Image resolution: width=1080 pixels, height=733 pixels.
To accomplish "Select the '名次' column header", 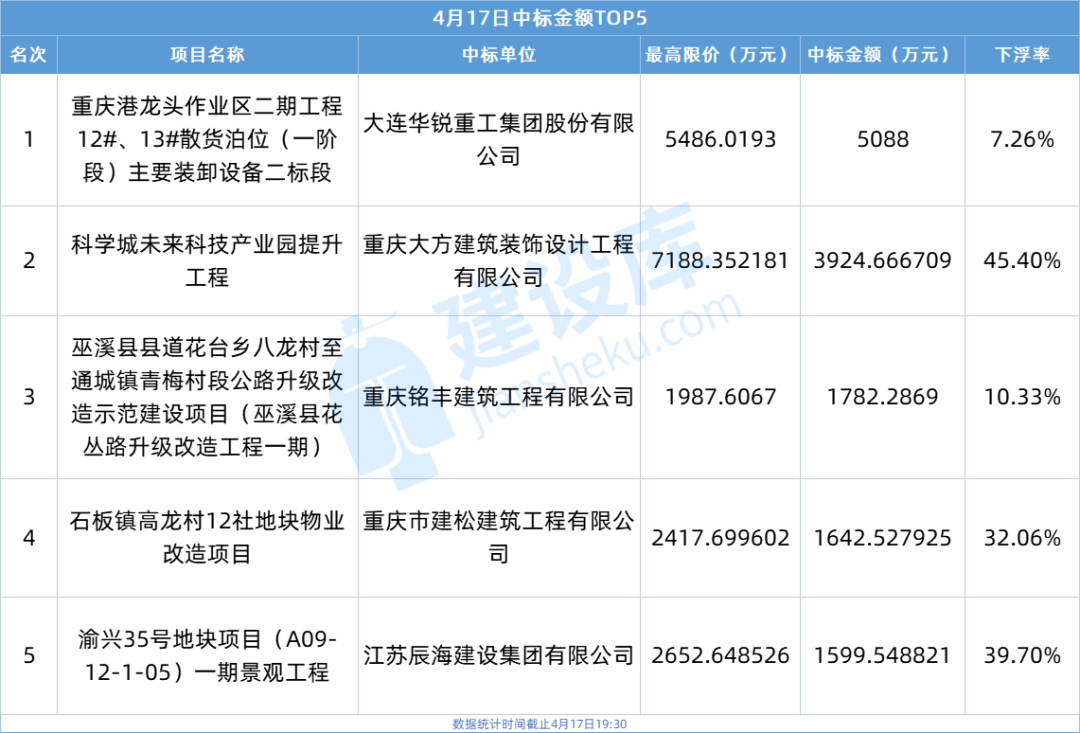I will click(28, 54).
